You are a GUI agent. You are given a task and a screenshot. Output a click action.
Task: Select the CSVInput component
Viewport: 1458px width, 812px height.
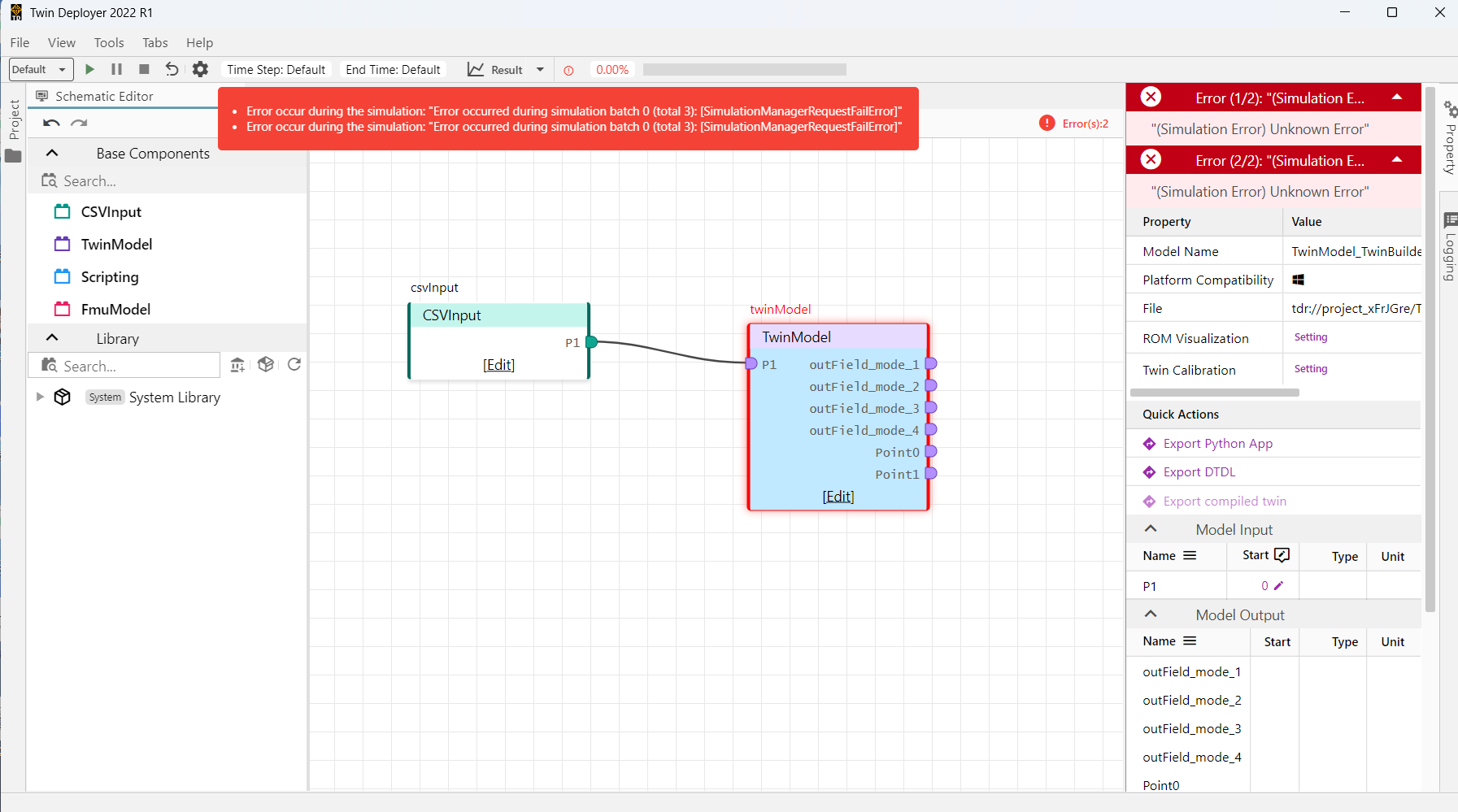[111, 212]
